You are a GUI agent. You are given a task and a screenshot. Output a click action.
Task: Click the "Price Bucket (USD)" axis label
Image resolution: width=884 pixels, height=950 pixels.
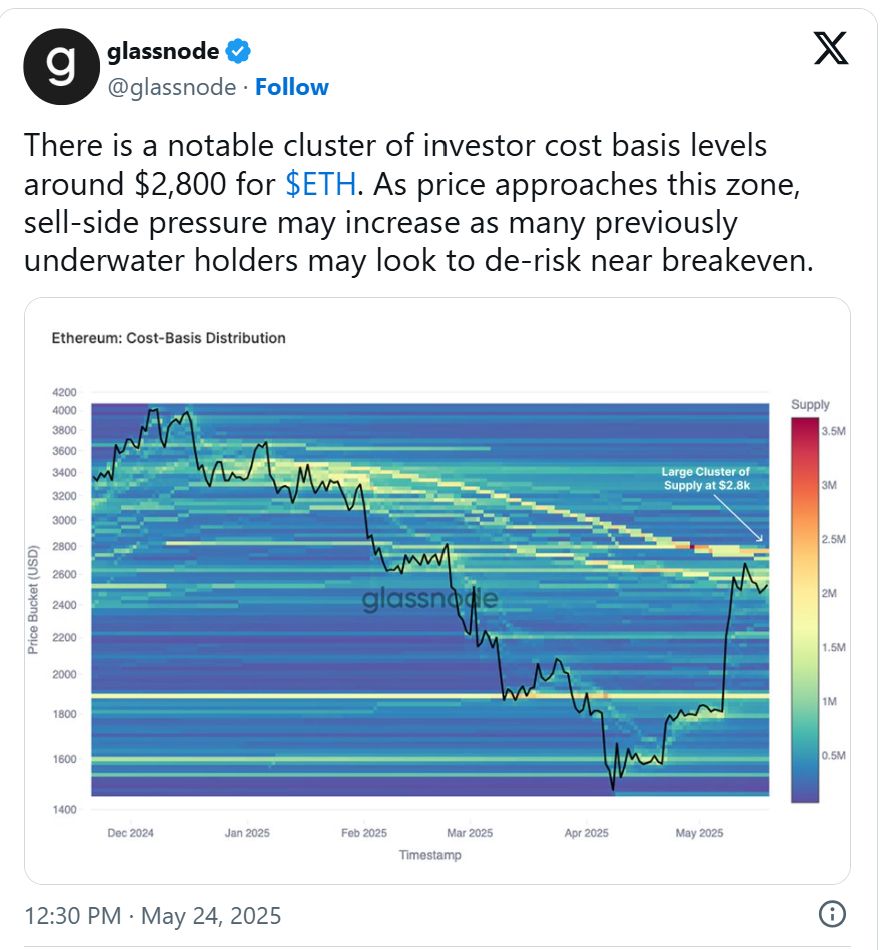pyautogui.click(x=33, y=600)
